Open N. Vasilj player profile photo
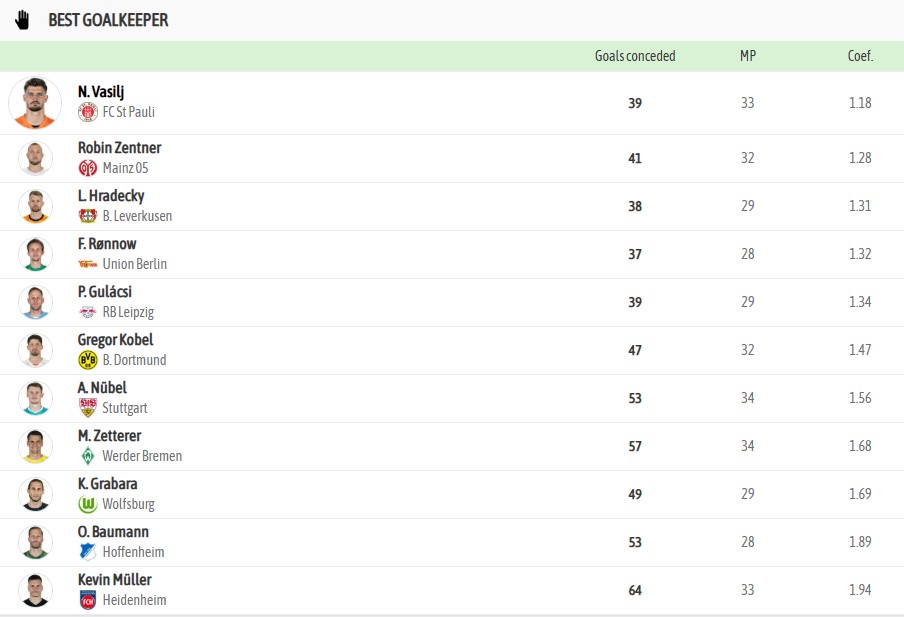Screen dimensions: 904x617 [x=35, y=103]
